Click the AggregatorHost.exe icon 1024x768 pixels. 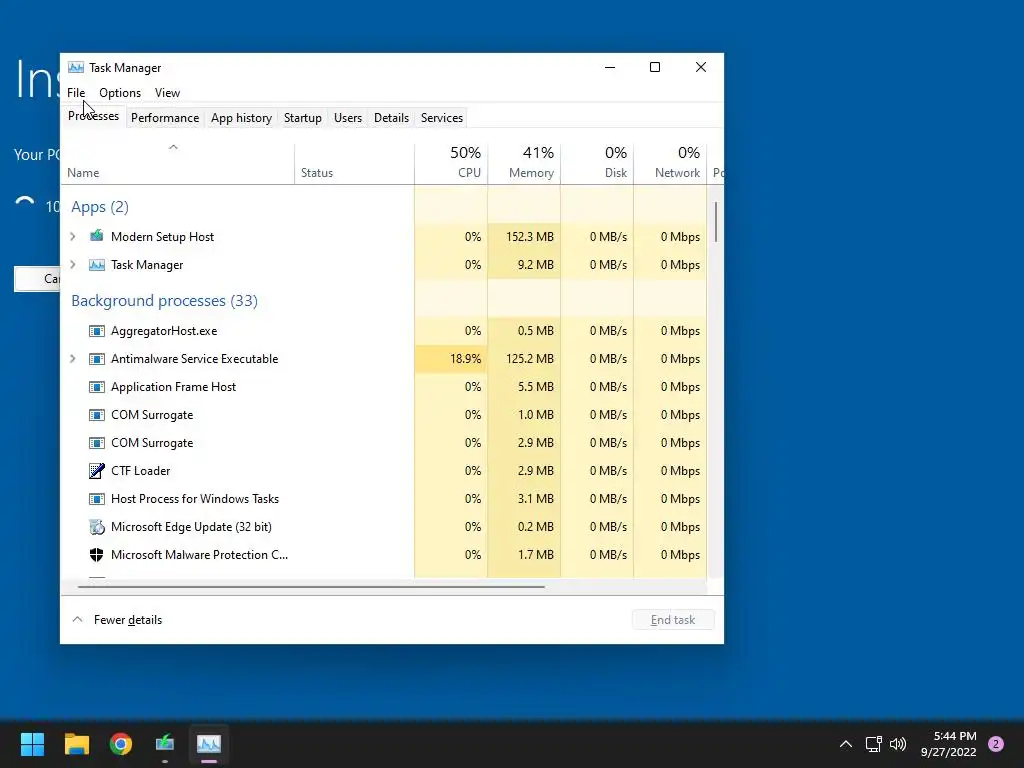pyautogui.click(x=97, y=330)
